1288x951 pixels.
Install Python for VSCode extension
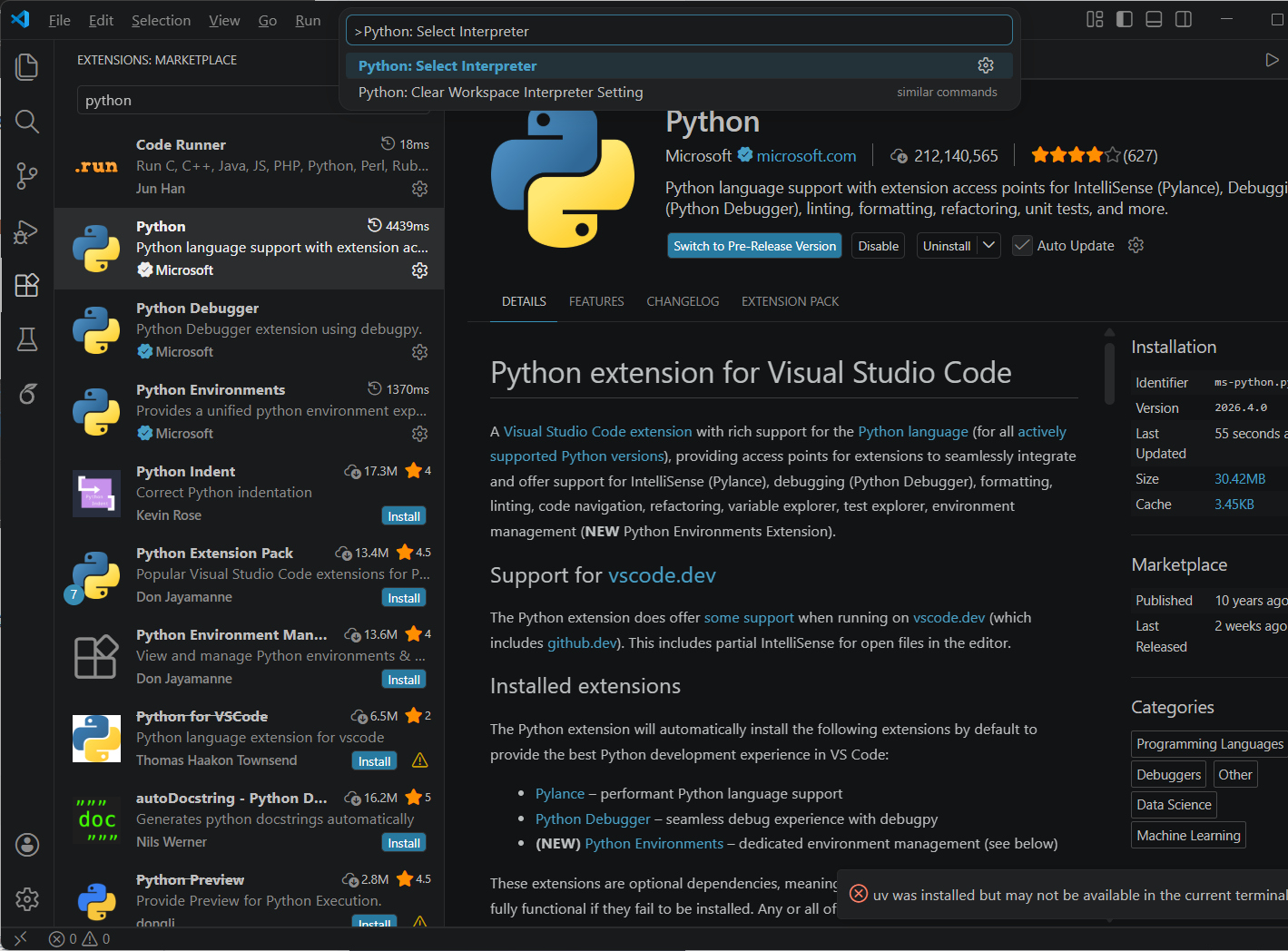coord(374,761)
